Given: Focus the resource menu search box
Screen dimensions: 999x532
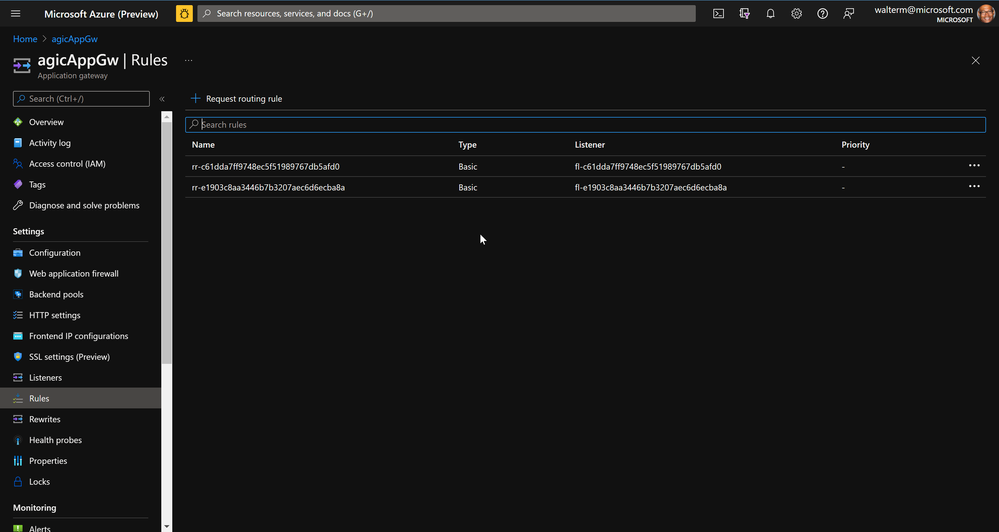Looking at the screenshot, I should click(x=82, y=99).
